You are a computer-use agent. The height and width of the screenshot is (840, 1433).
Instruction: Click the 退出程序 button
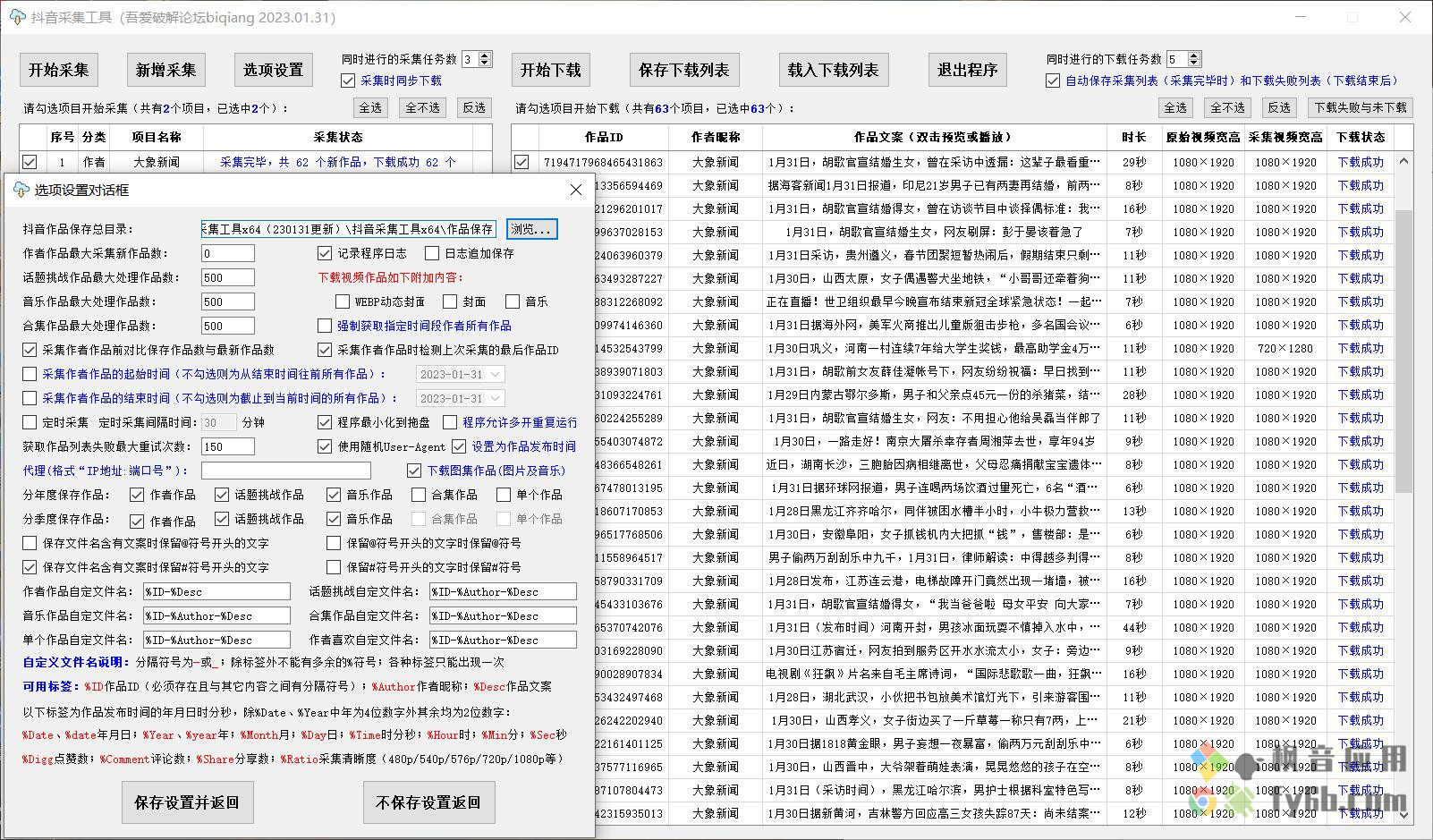[x=967, y=70]
